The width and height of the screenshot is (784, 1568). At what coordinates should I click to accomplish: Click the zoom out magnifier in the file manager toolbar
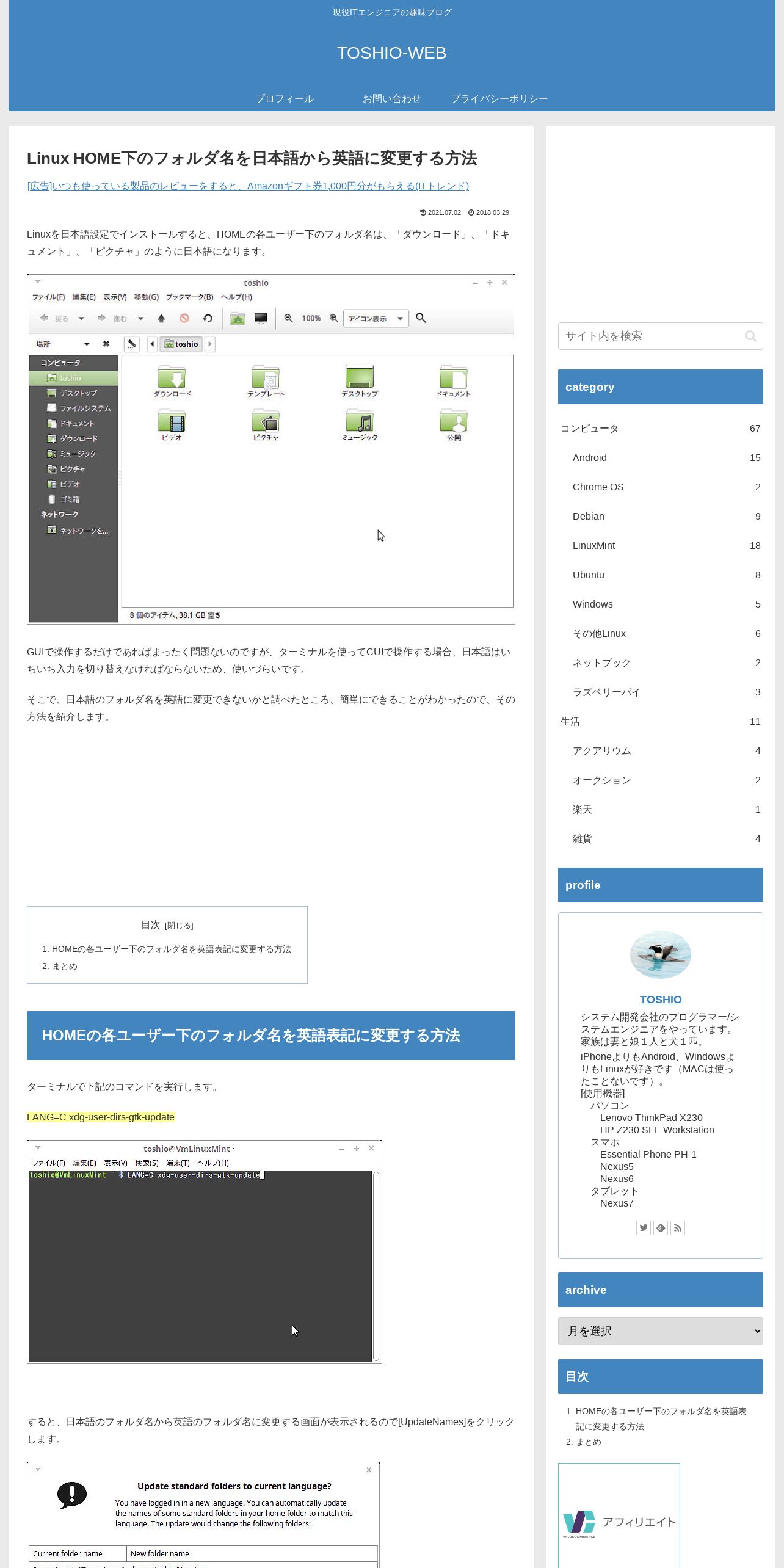tap(289, 318)
